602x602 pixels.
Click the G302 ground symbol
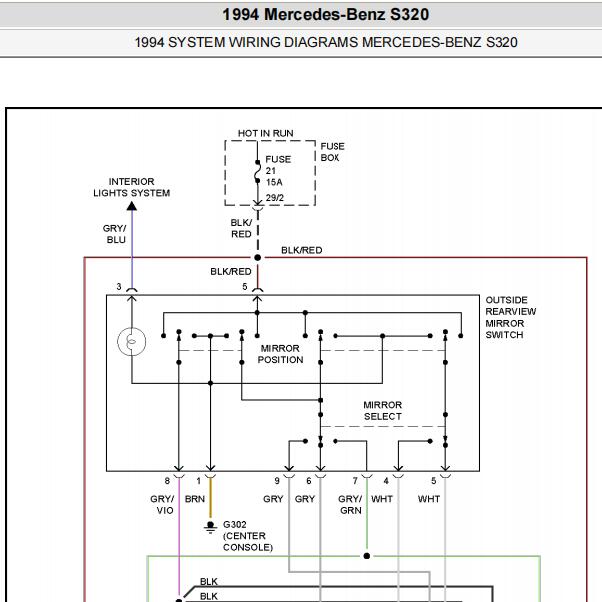(x=210, y=527)
